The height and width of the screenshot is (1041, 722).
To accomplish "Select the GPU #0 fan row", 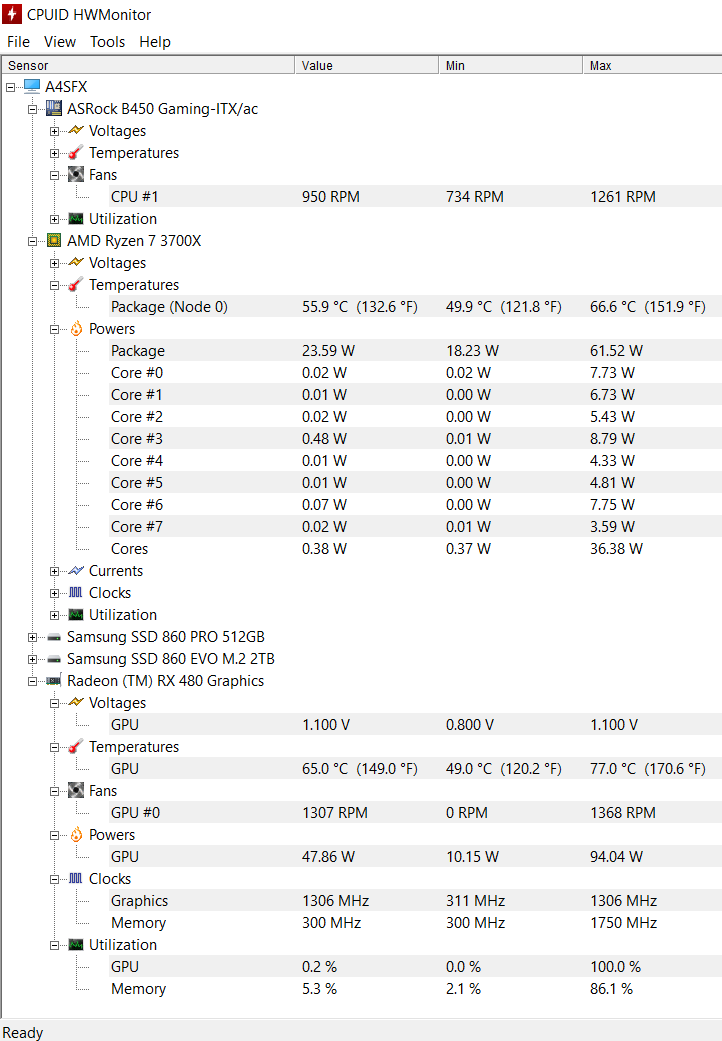I will point(415,813).
